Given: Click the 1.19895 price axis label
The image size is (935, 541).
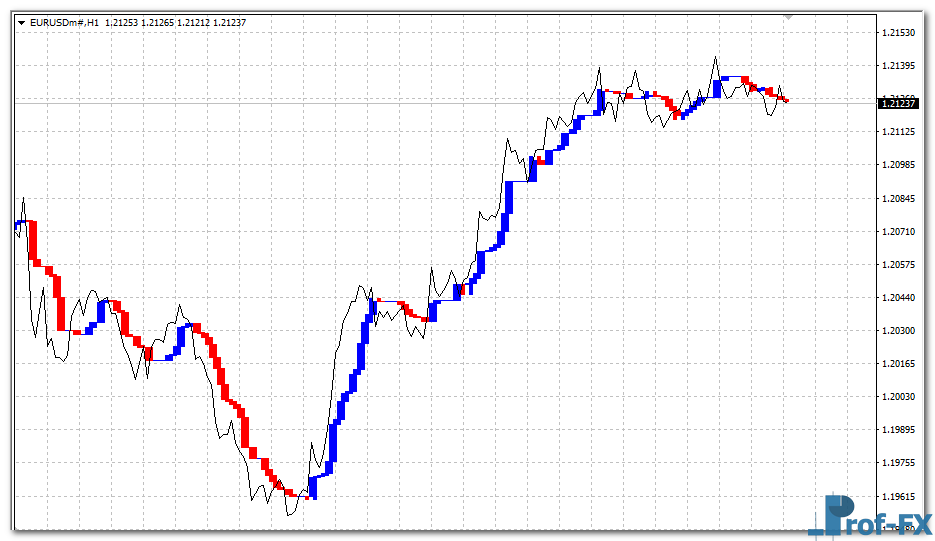Looking at the screenshot, I should click(x=897, y=429).
